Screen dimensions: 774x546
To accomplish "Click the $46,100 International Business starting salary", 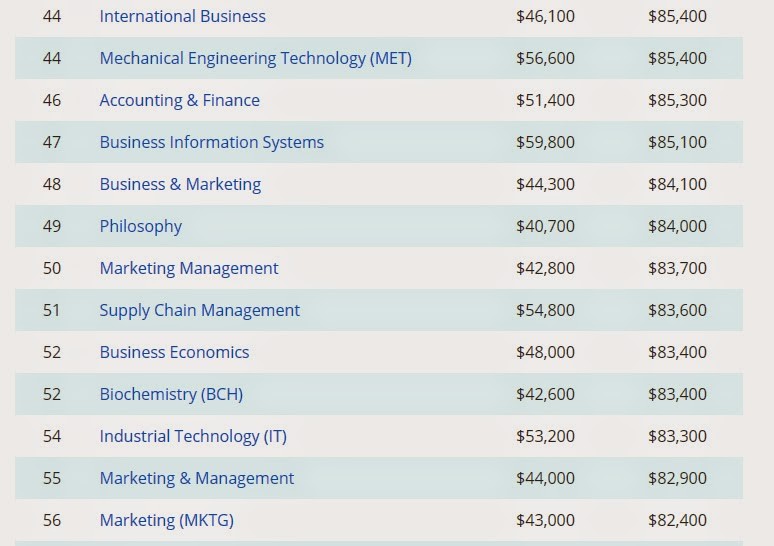I will coord(545,16).
